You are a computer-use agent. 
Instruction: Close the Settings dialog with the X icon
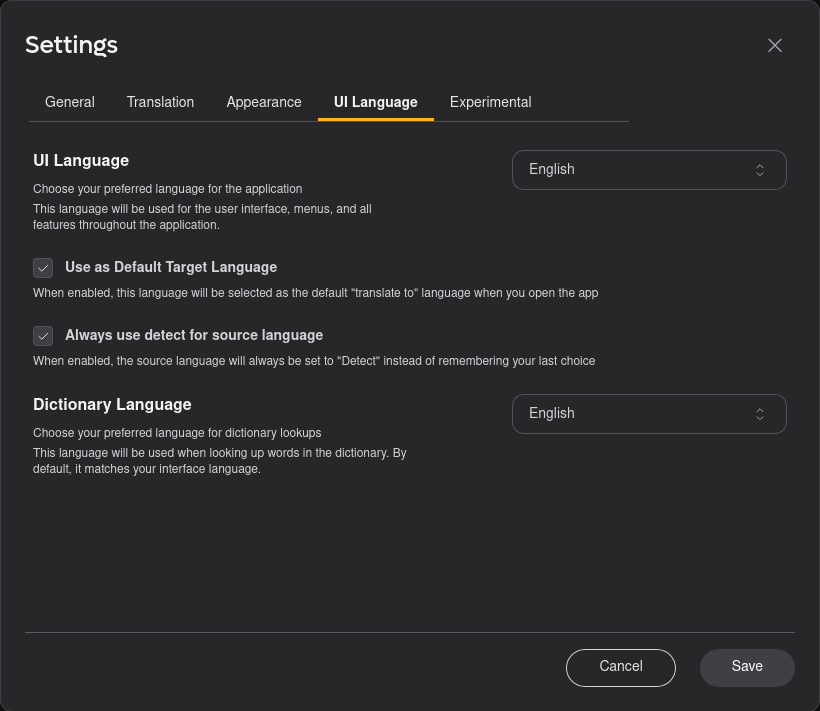[x=775, y=45]
